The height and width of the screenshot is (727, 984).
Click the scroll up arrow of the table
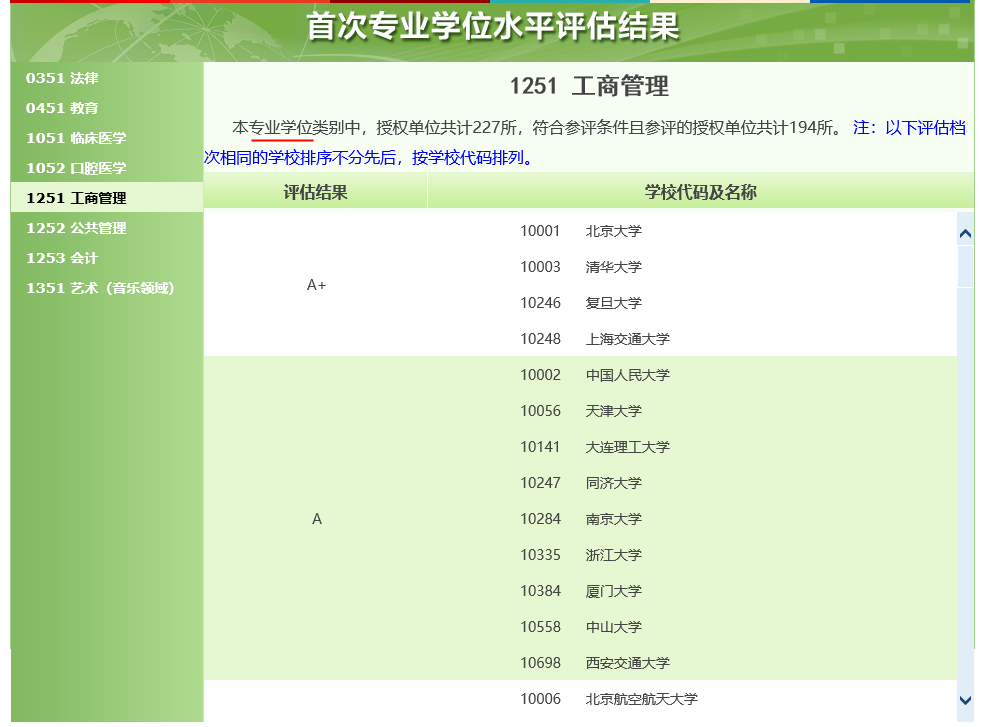(x=965, y=234)
